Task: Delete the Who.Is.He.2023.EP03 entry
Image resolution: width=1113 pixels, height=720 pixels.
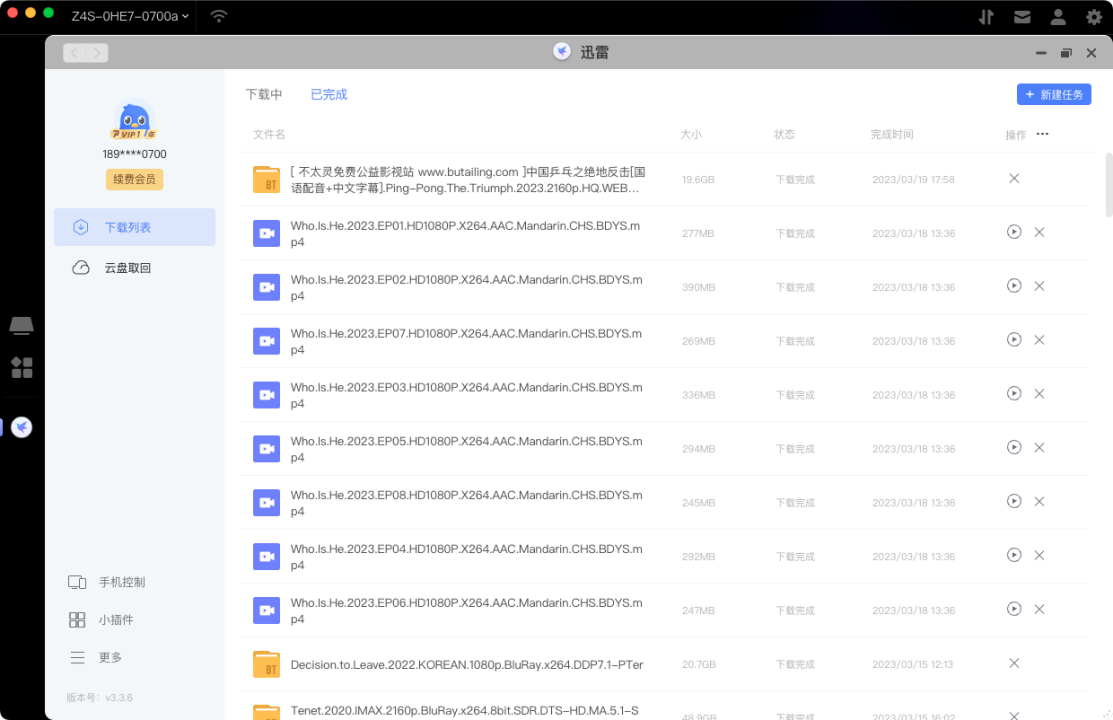Action: [1039, 394]
